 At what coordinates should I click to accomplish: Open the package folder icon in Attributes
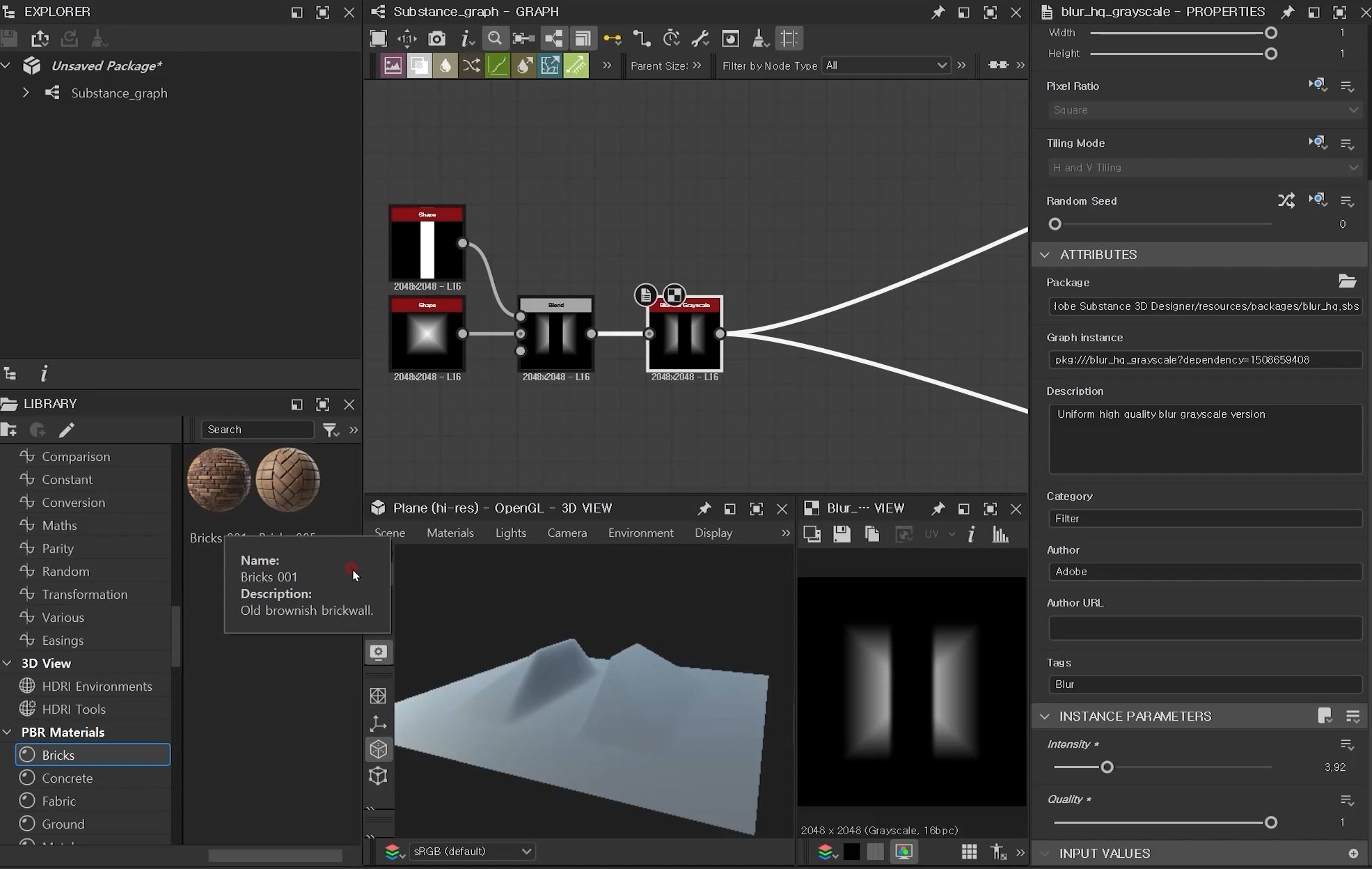click(x=1347, y=281)
